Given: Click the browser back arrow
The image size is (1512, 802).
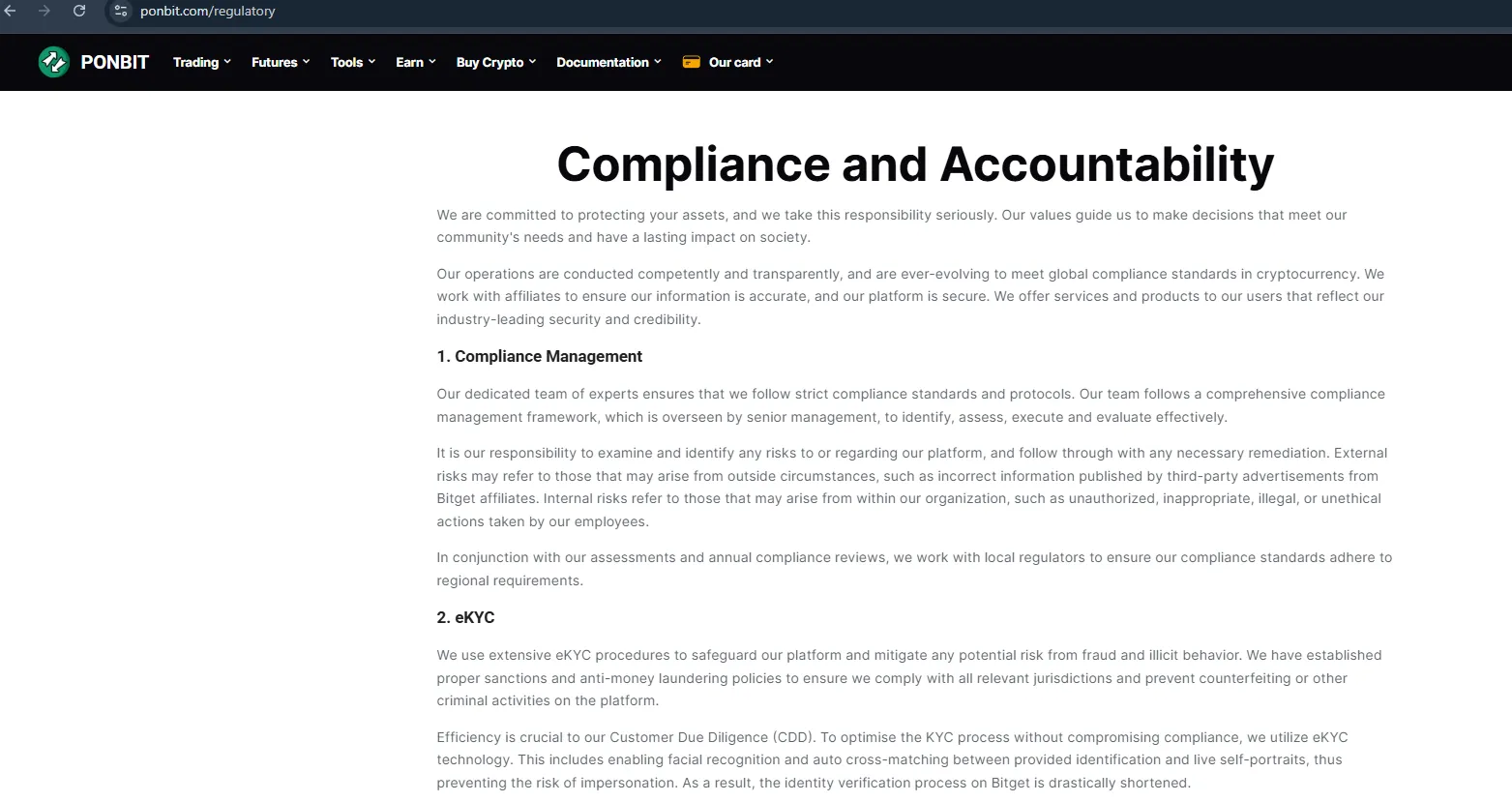Looking at the screenshot, I should coord(10,11).
